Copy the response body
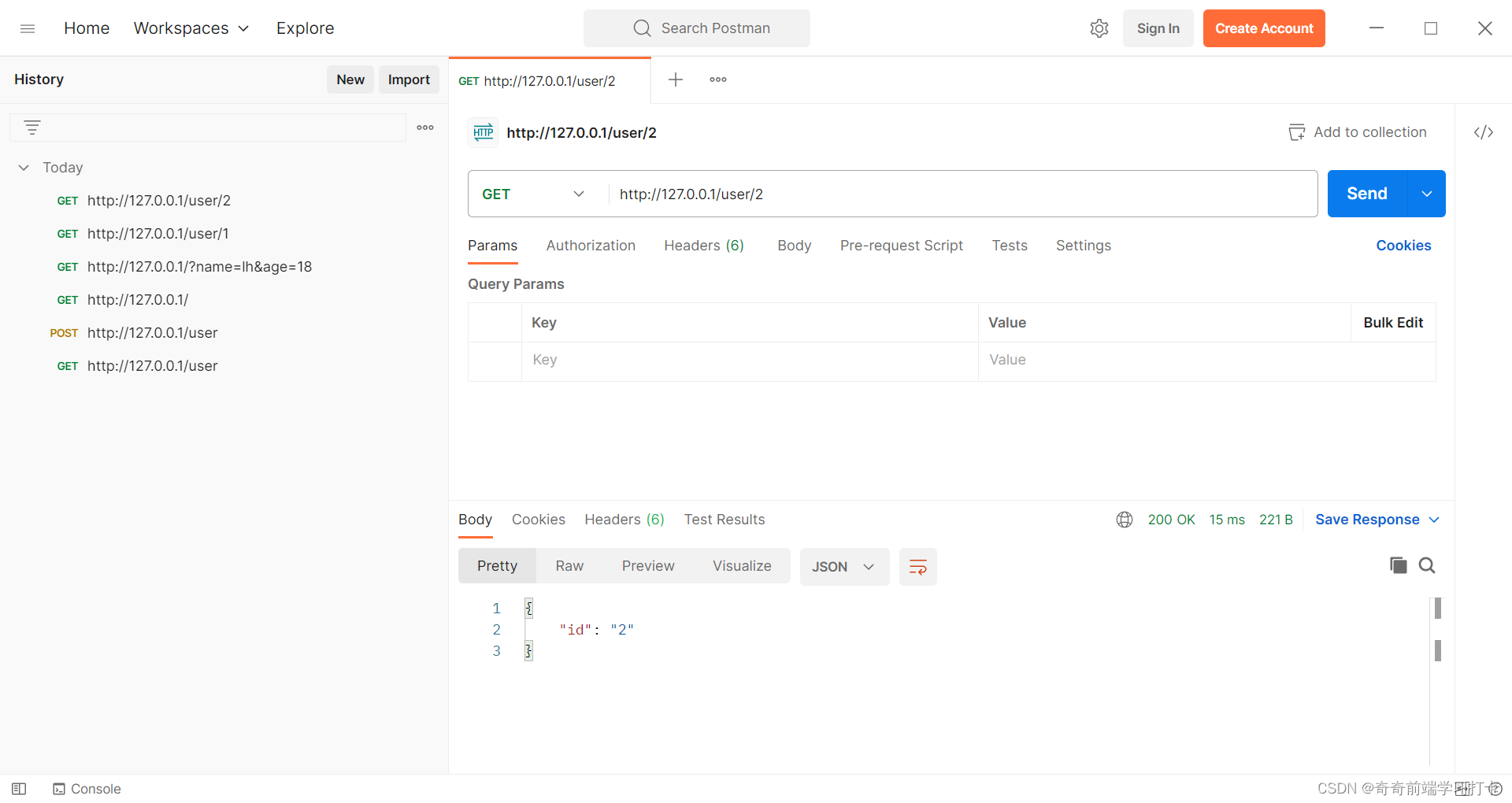 click(x=1399, y=565)
